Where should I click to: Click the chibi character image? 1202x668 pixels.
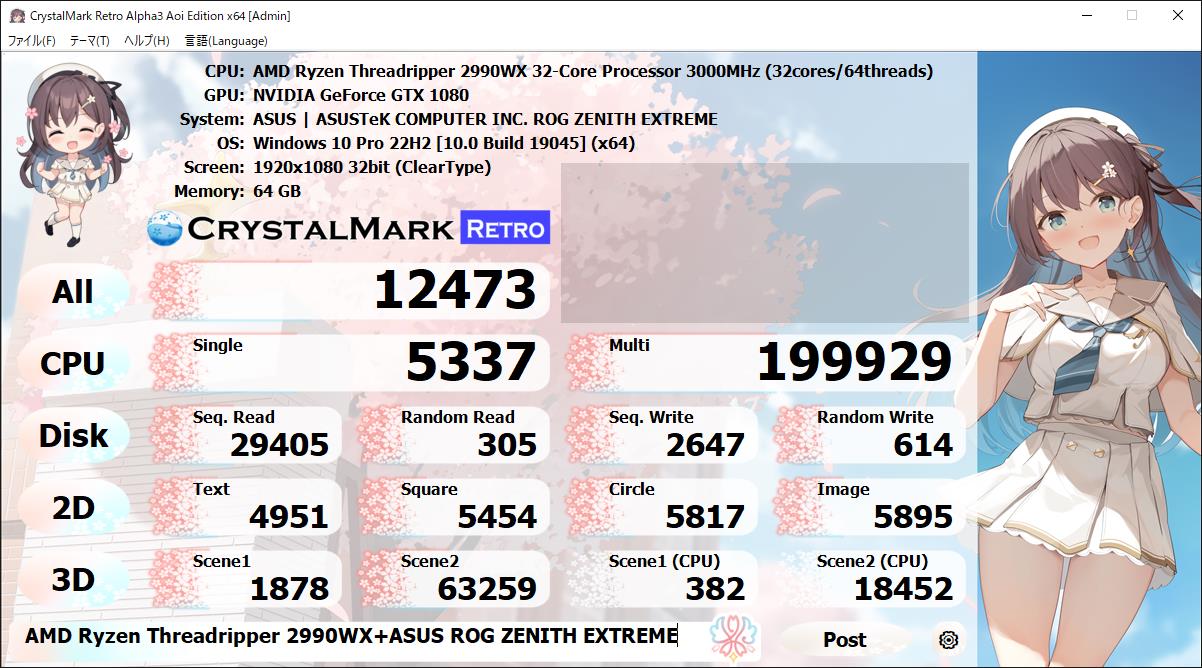[x=74, y=154]
